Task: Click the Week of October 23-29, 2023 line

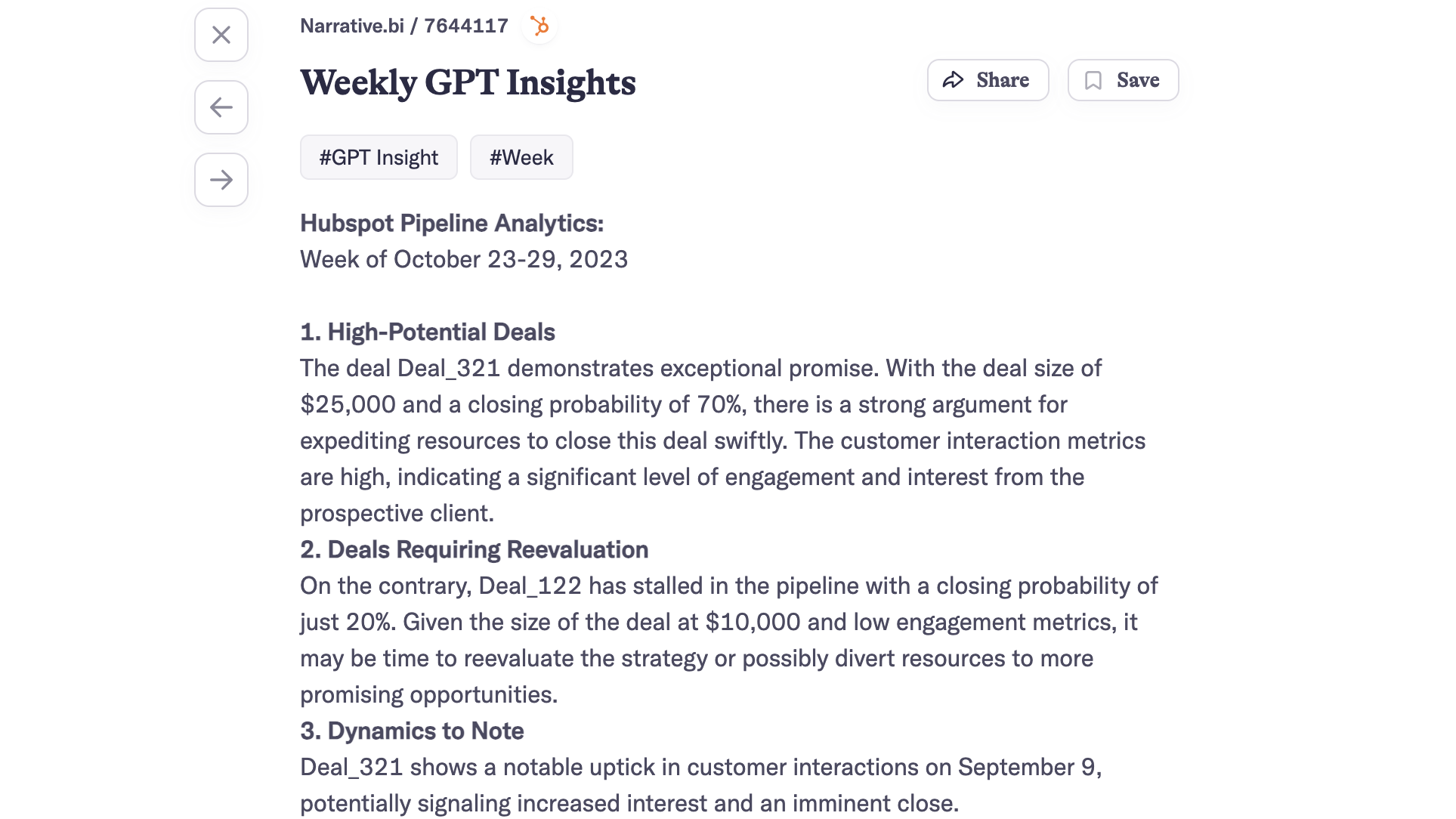Action: 464,259
